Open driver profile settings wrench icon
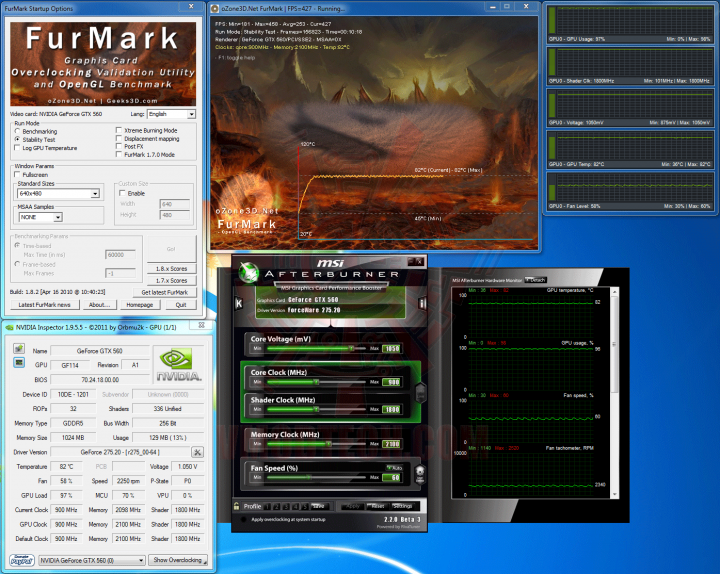The image size is (720, 574). (197, 452)
